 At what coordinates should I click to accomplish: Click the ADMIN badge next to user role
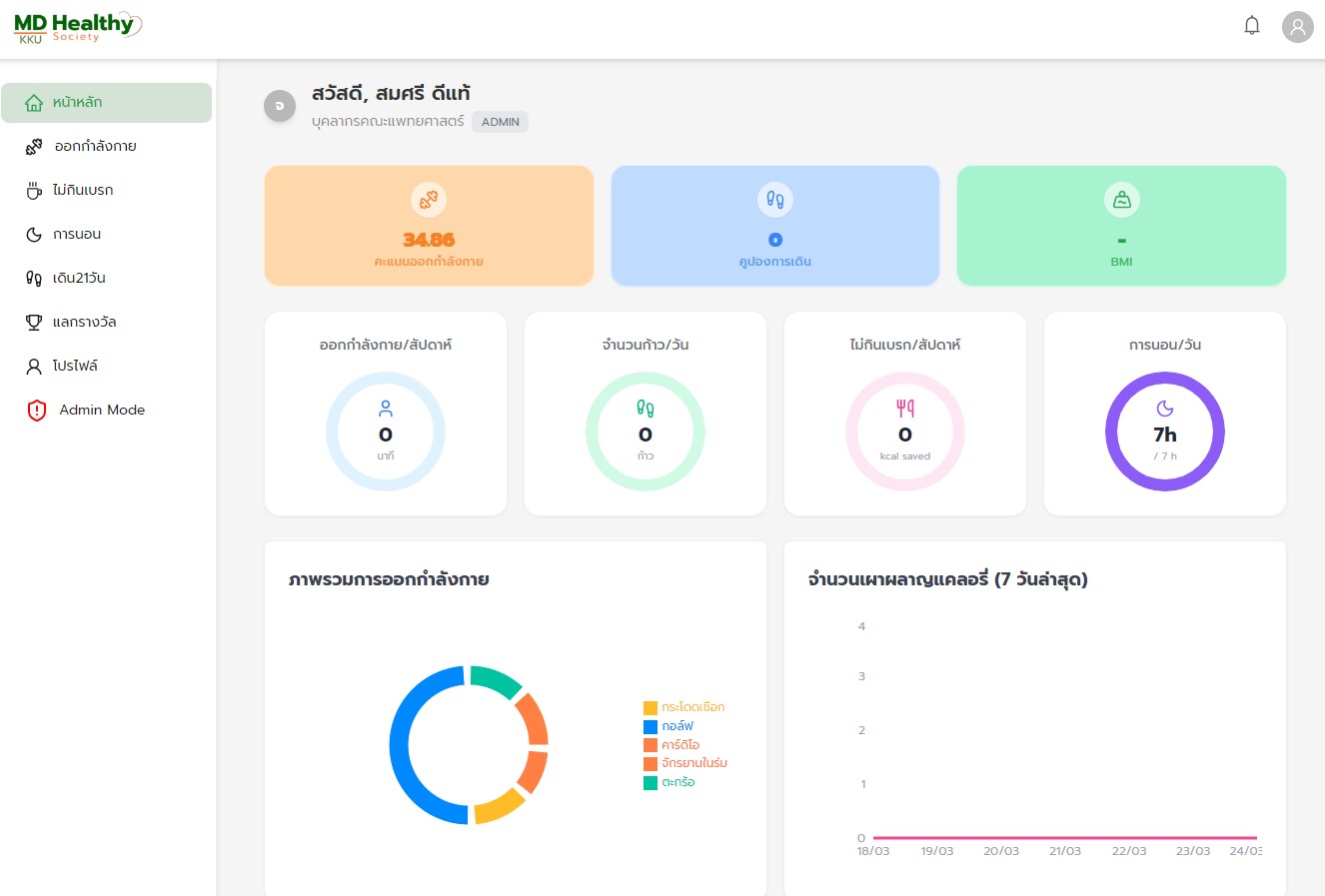pos(500,122)
